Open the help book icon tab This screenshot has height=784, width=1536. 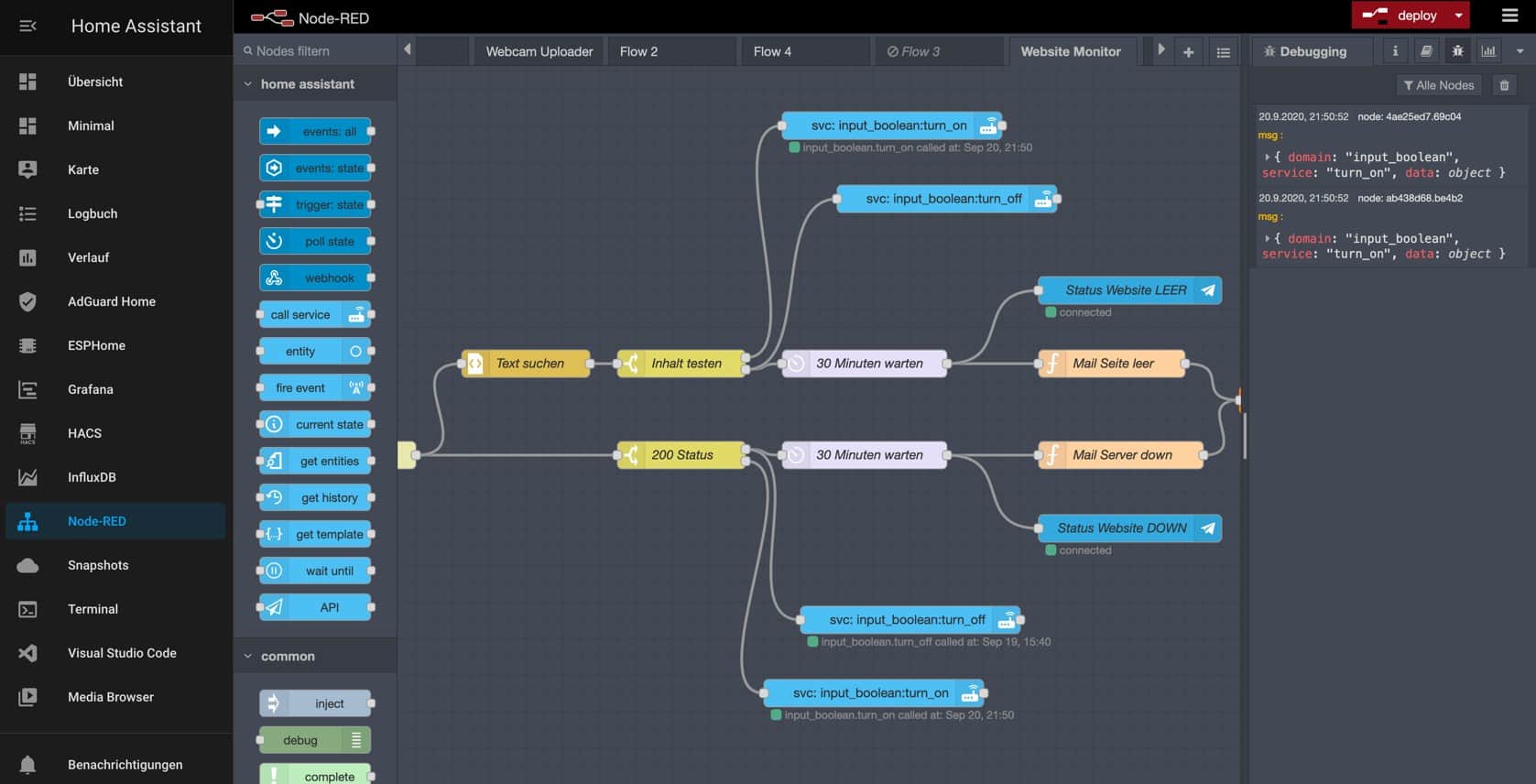click(1426, 51)
